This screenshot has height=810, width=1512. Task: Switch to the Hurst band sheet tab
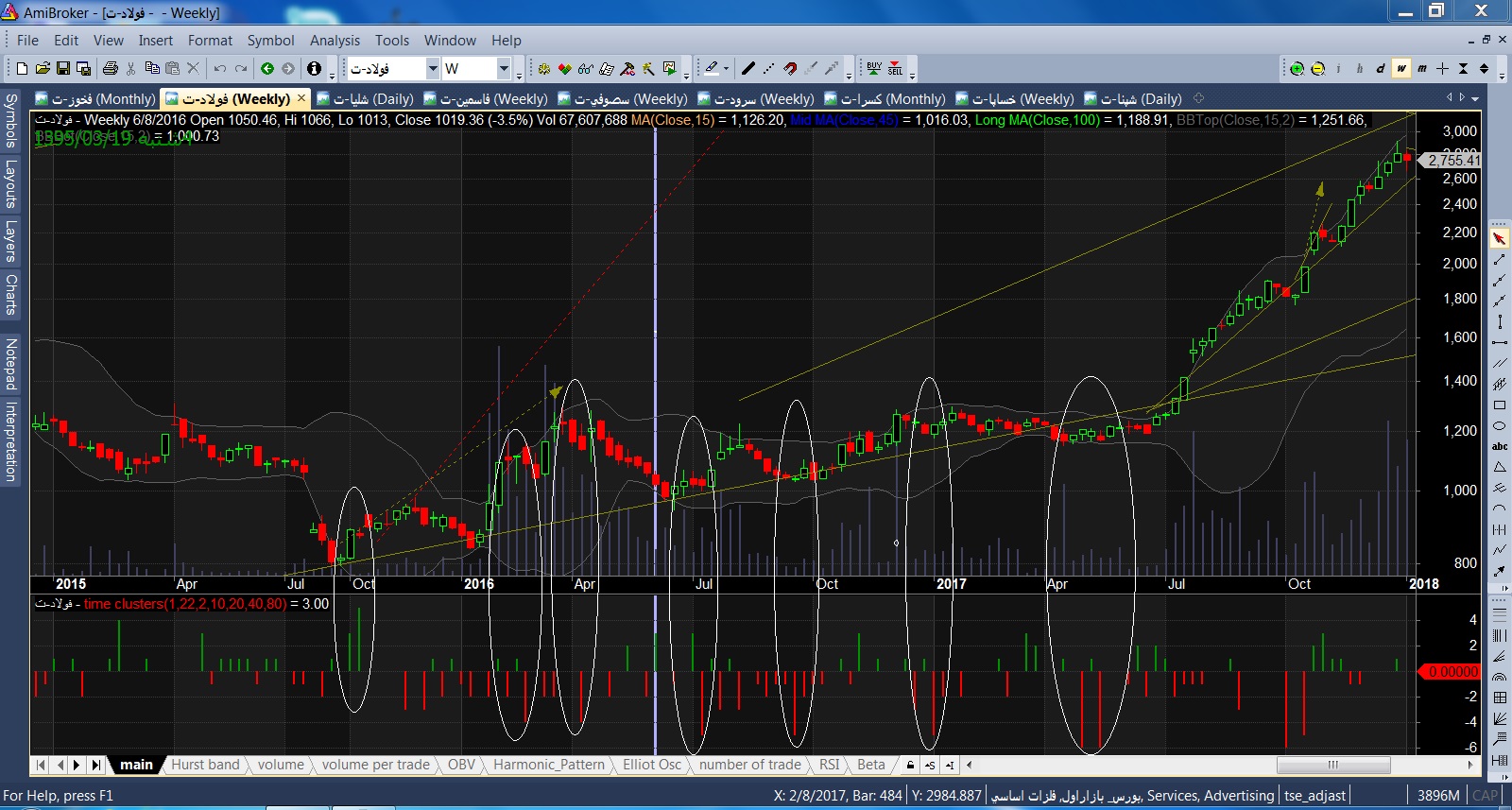(205, 765)
